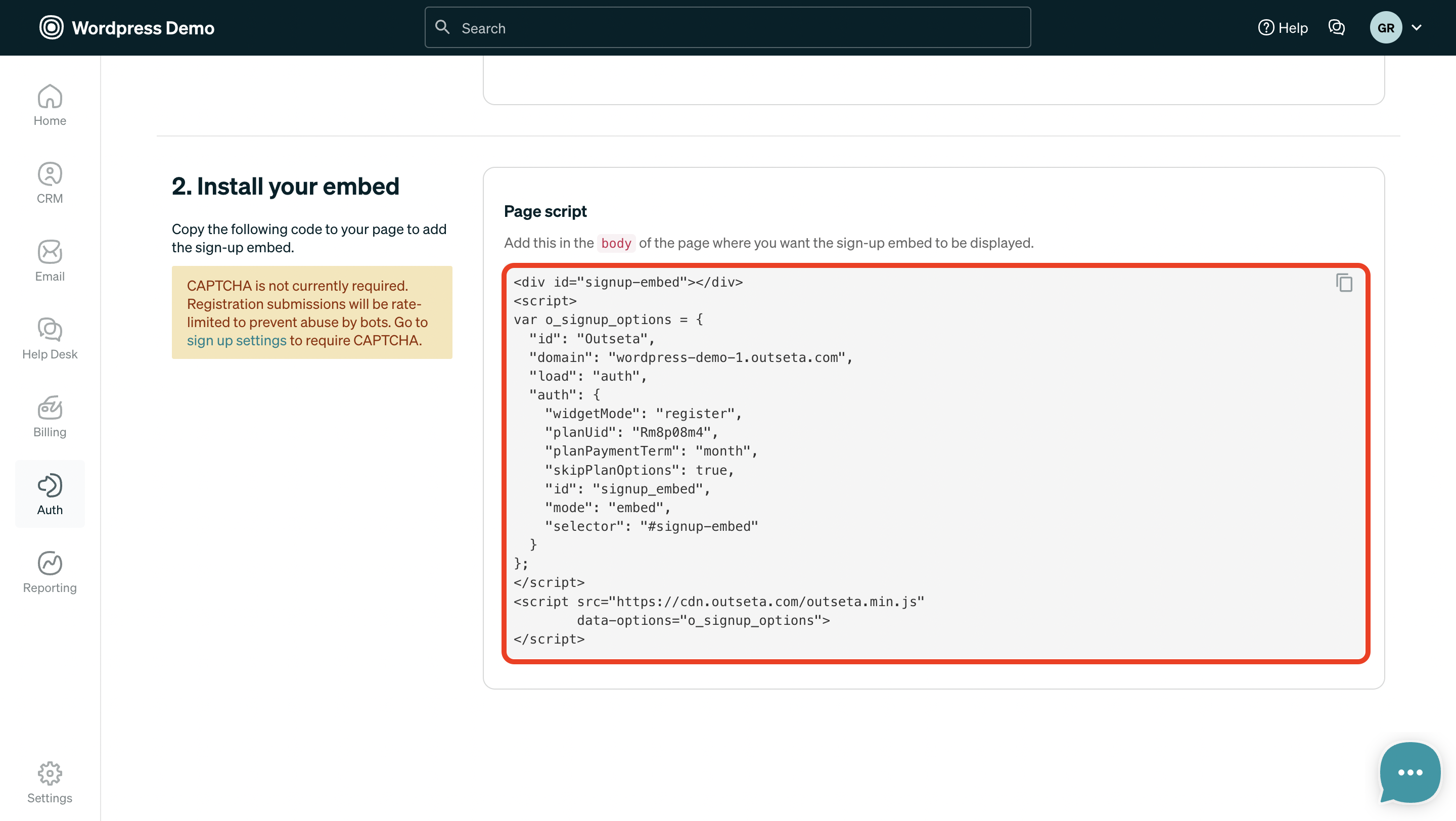Open Settings at sidebar bottom

pyautogui.click(x=50, y=782)
